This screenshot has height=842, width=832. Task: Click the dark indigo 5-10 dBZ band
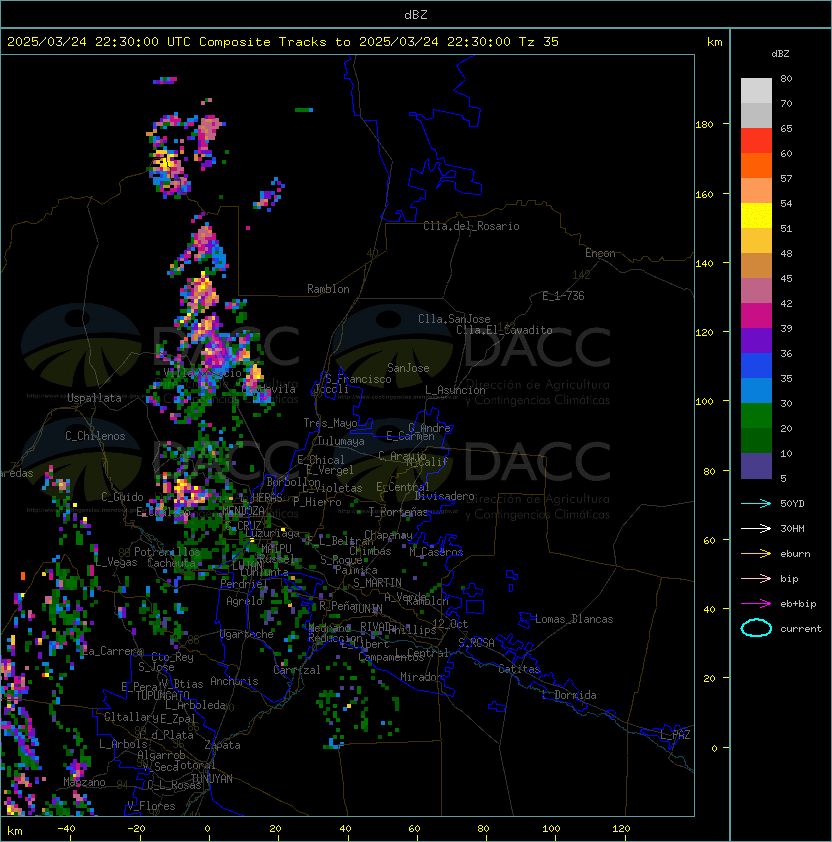point(756,466)
